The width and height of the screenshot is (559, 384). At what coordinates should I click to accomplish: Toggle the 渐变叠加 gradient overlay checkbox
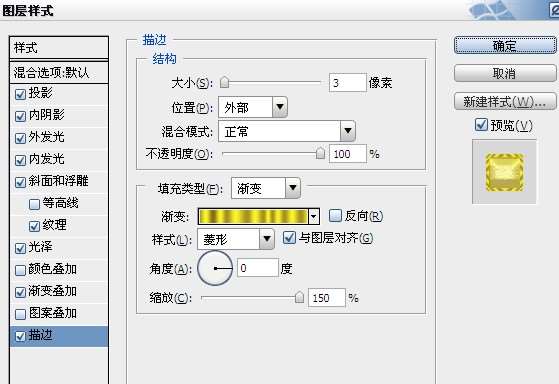(x=20, y=292)
